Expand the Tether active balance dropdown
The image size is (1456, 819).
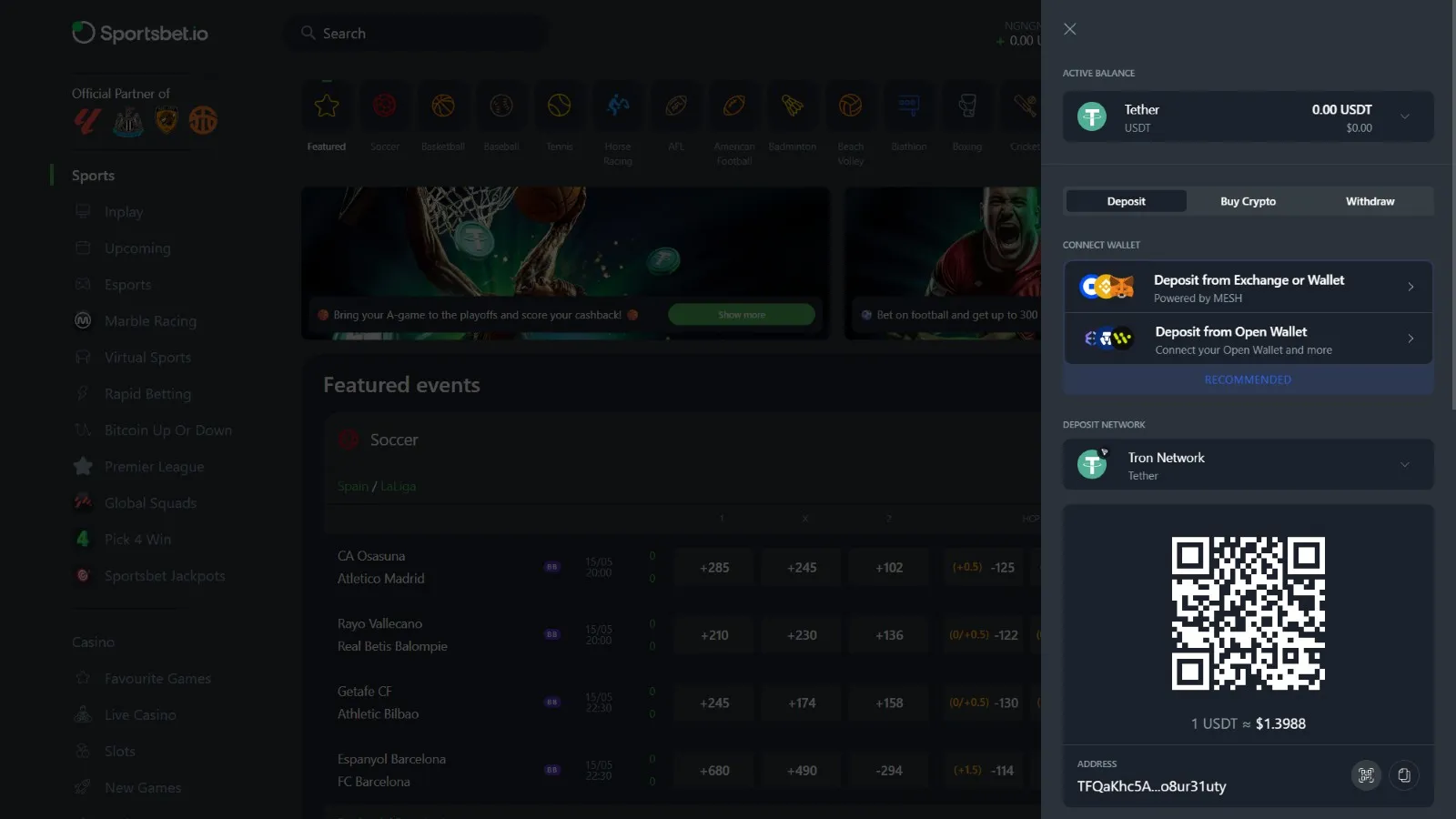tap(1404, 116)
